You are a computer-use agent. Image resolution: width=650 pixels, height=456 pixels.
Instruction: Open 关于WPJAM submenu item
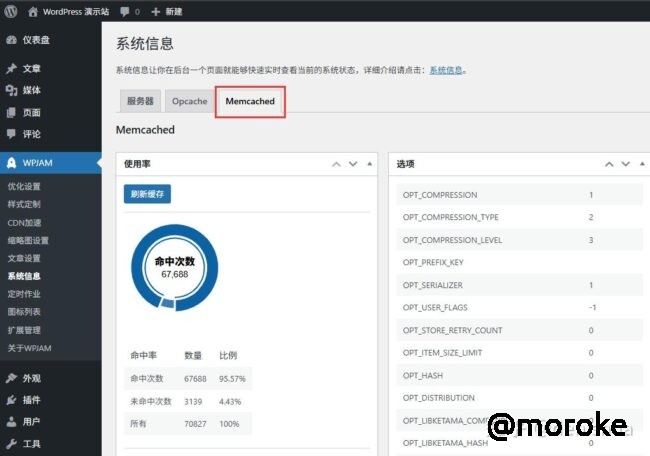click(29, 348)
